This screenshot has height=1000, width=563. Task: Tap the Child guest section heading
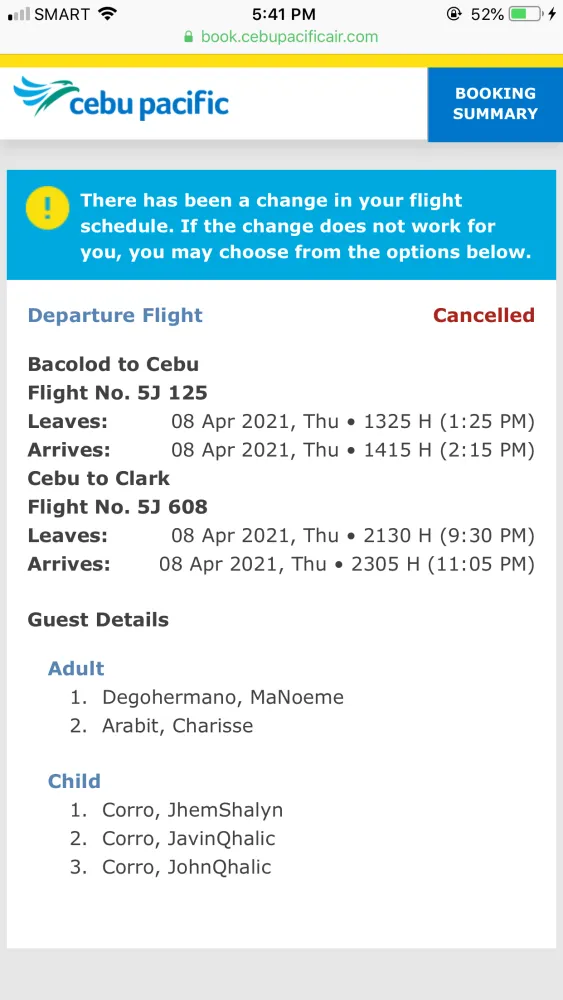74,781
